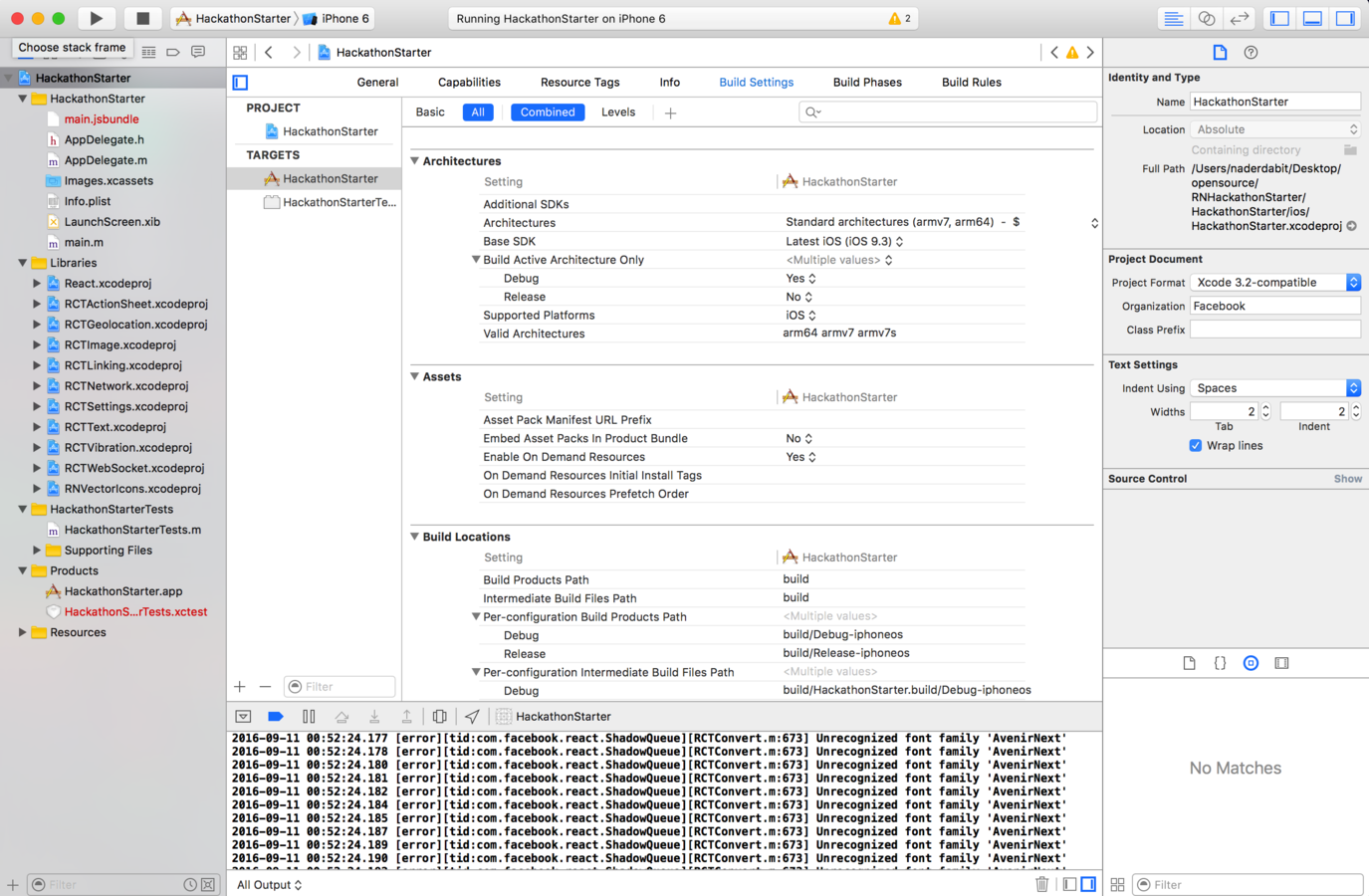Collapse Build Active Architecture Only row
The width and height of the screenshot is (1369, 896).
tap(476, 260)
